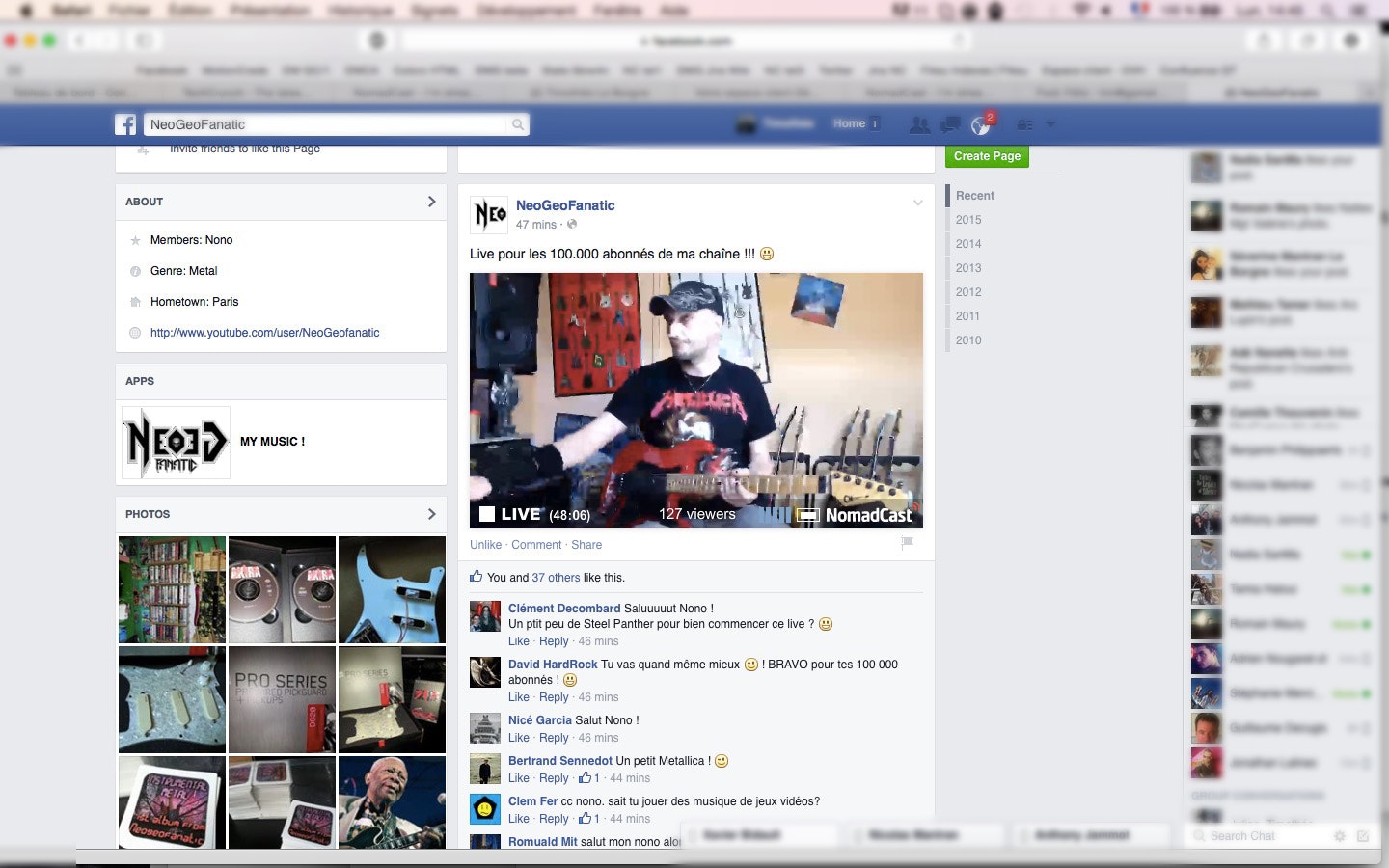Open the two CDs photo thumbnail
Image resolution: width=1389 pixels, height=868 pixels.
(282, 590)
